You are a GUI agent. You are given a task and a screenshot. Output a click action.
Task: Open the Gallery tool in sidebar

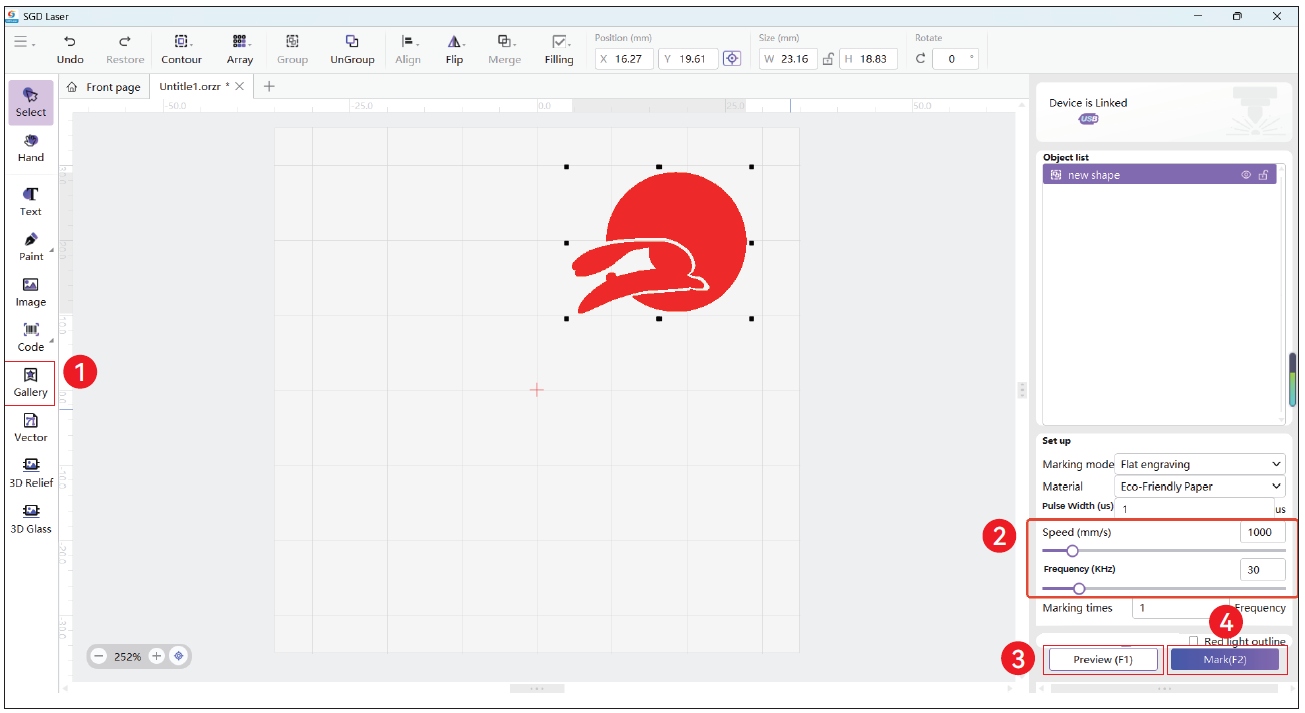[30, 382]
